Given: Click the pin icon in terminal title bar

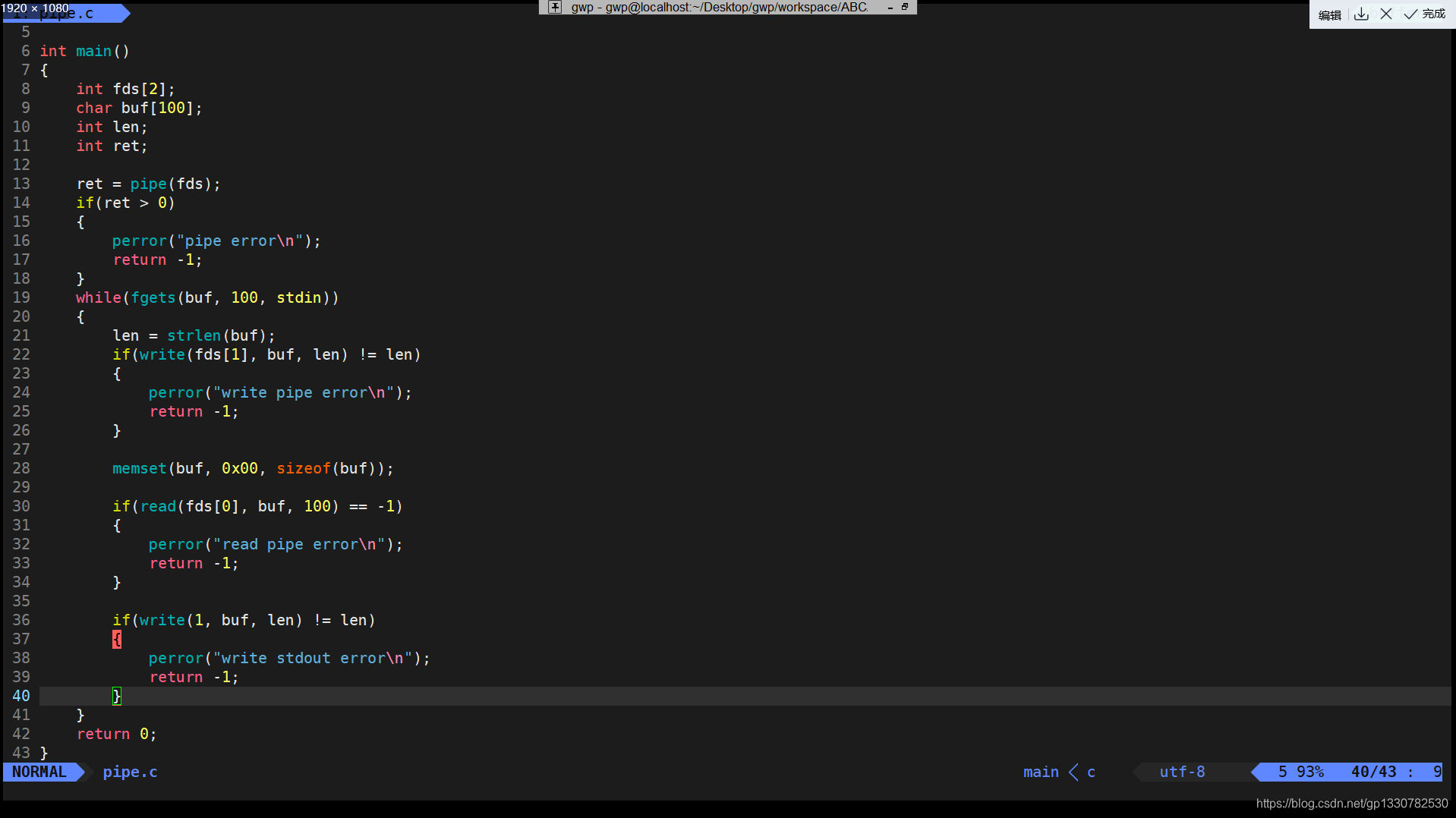Looking at the screenshot, I should 555,7.
